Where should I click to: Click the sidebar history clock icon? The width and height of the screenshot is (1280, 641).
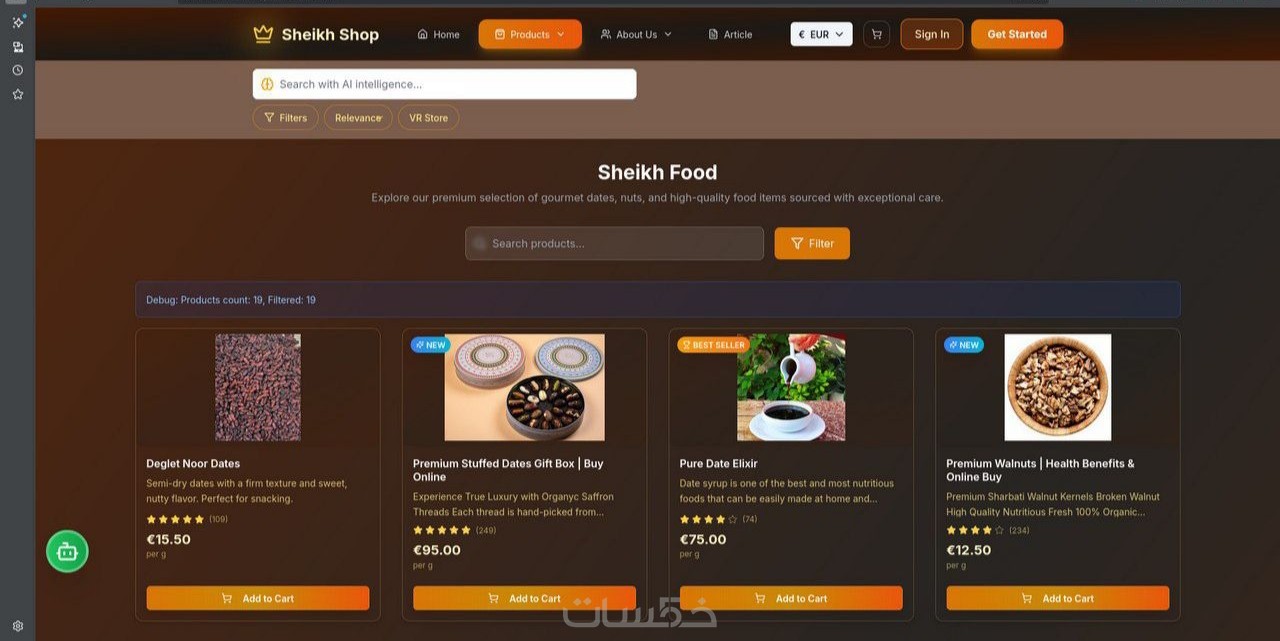coord(17,70)
